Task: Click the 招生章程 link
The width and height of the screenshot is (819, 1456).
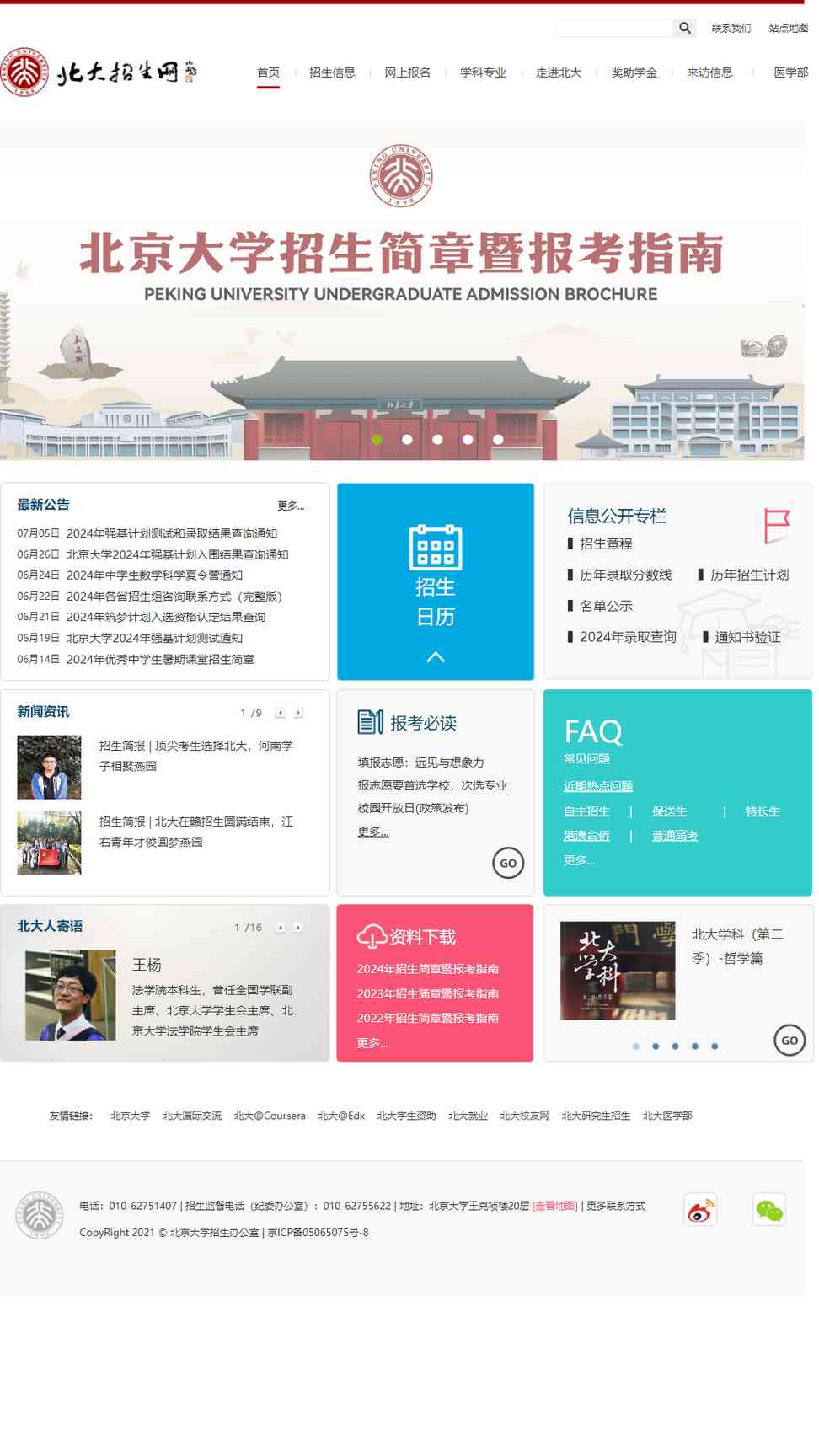Action: 606,543
